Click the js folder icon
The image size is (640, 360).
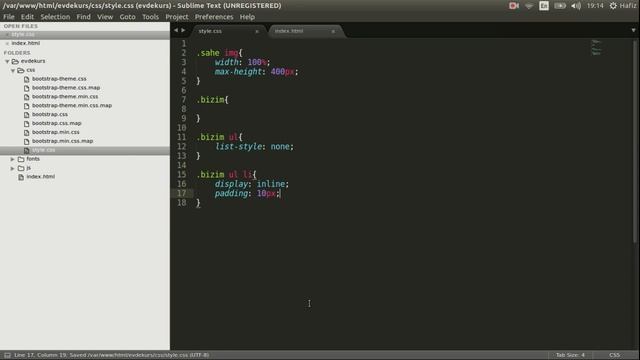coord(21,168)
